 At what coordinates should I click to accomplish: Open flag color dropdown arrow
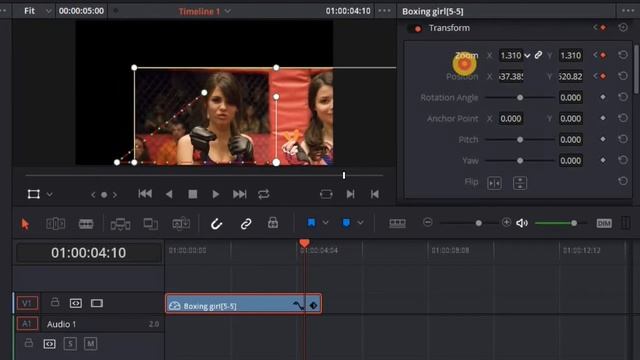tap(325, 223)
